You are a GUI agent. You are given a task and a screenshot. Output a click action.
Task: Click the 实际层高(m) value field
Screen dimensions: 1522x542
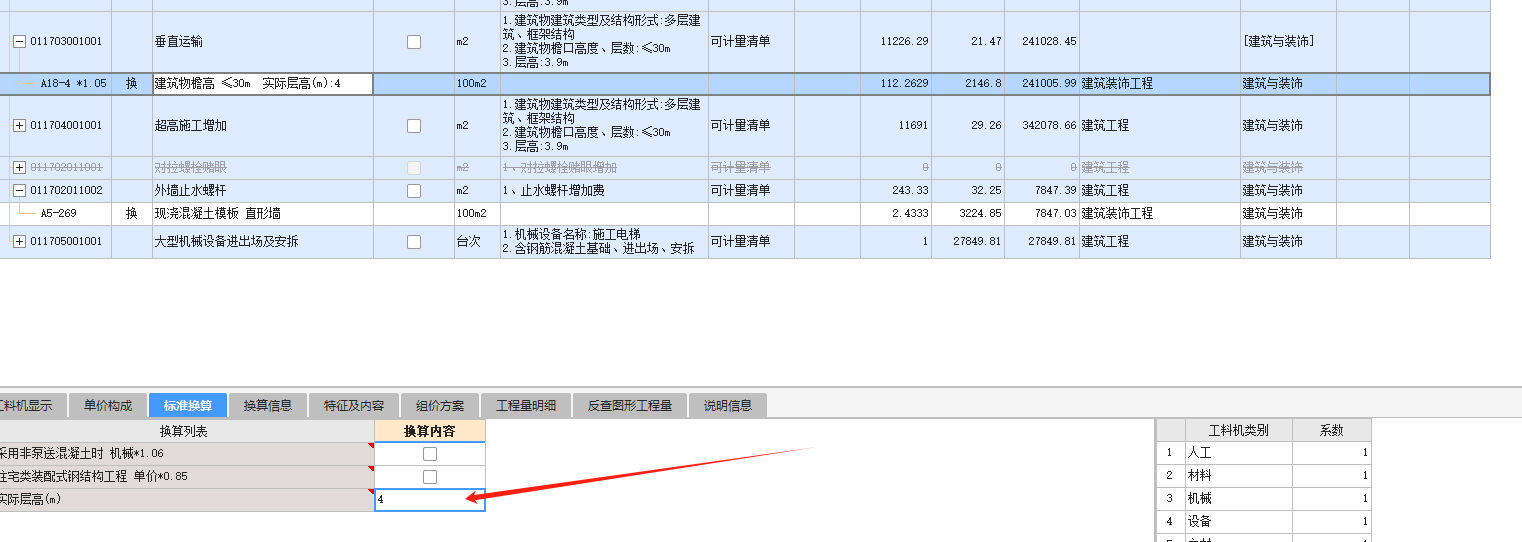430,500
